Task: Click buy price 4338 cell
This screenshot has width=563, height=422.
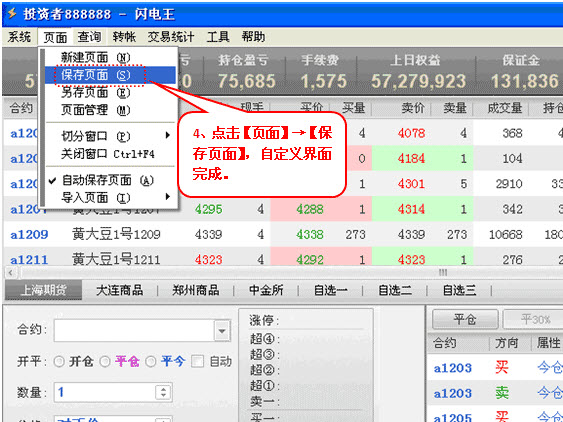Action: pos(310,235)
